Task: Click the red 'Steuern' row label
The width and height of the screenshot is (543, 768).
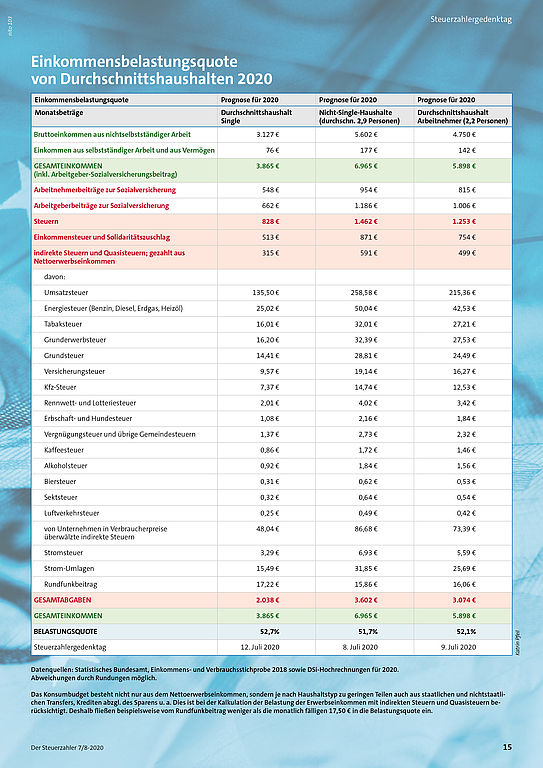Action: (46, 221)
